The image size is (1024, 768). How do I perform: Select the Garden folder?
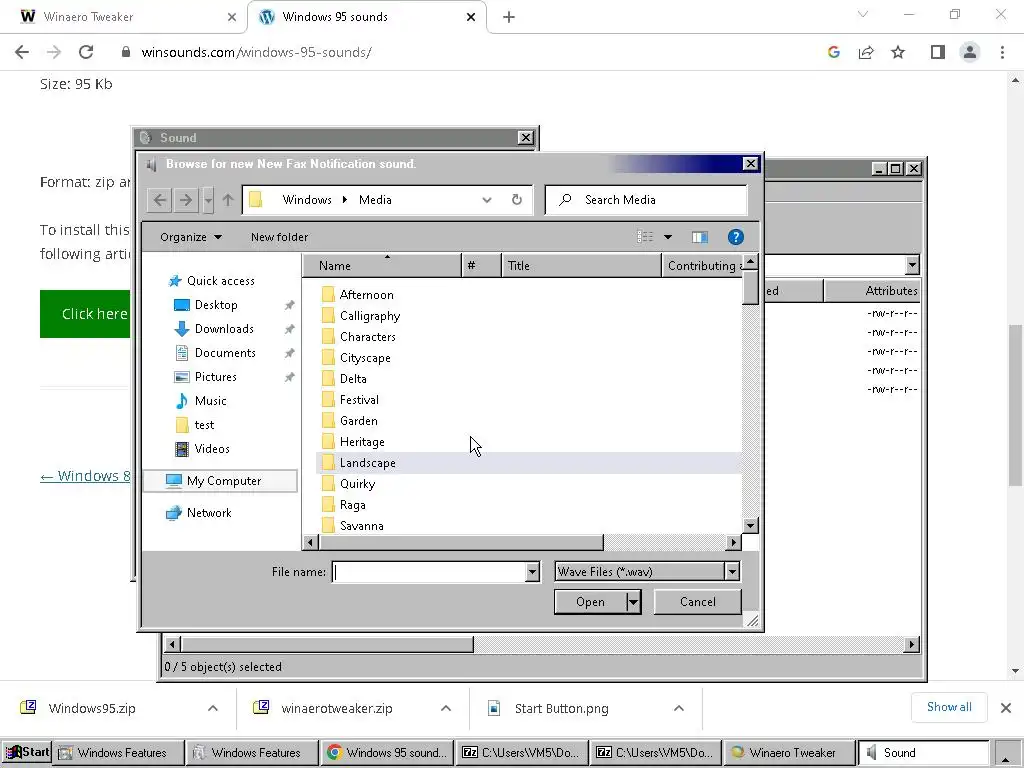click(x=359, y=421)
